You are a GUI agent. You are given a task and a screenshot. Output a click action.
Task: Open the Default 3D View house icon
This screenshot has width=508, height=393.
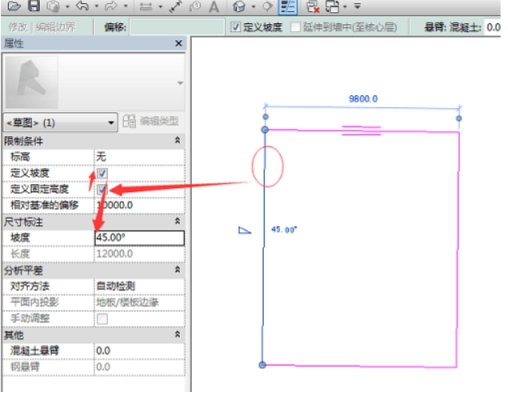[x=239, y=6]
